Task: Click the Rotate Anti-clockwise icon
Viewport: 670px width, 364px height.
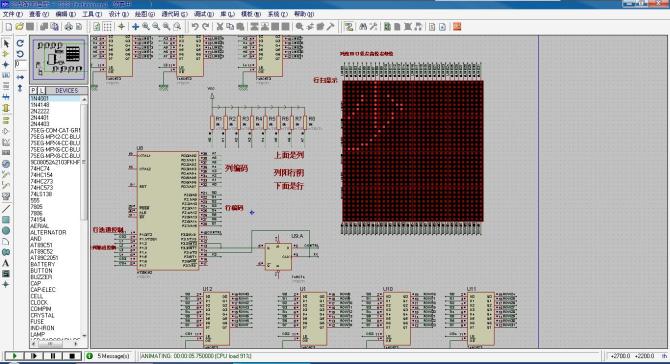Action: point(20,54)
